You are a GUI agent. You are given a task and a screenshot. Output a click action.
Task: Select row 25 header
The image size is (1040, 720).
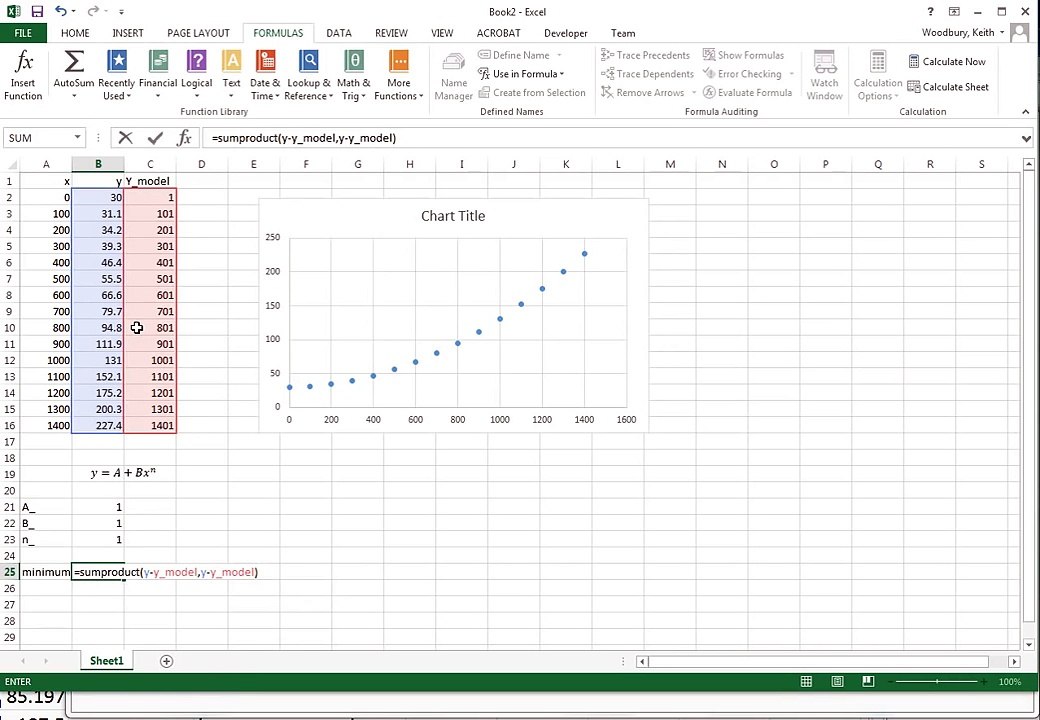(x=10, y=572)
